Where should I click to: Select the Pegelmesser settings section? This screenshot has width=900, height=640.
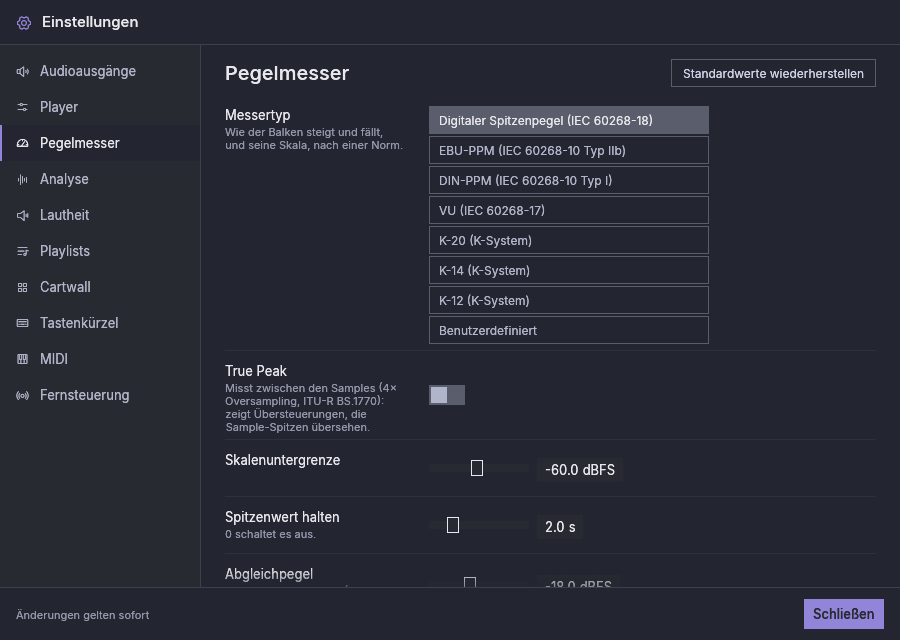(x=100, y=143)
